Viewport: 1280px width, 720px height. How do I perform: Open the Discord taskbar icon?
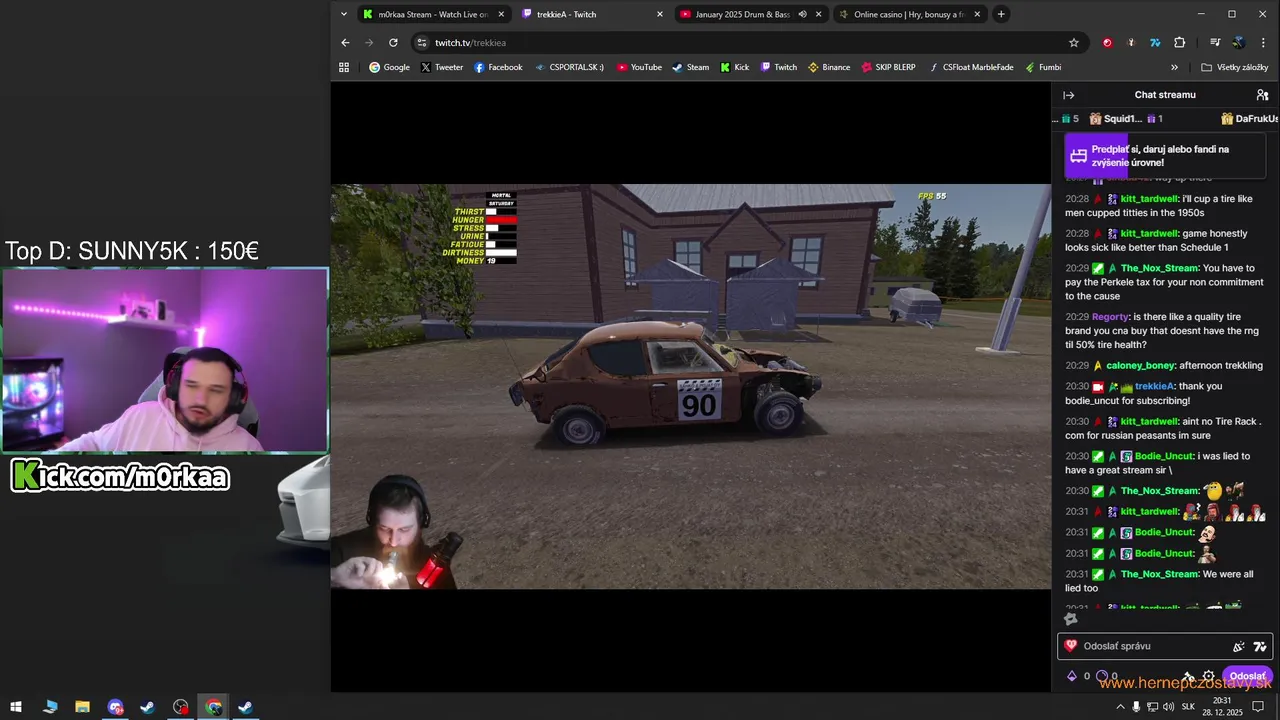pos(115,707)
